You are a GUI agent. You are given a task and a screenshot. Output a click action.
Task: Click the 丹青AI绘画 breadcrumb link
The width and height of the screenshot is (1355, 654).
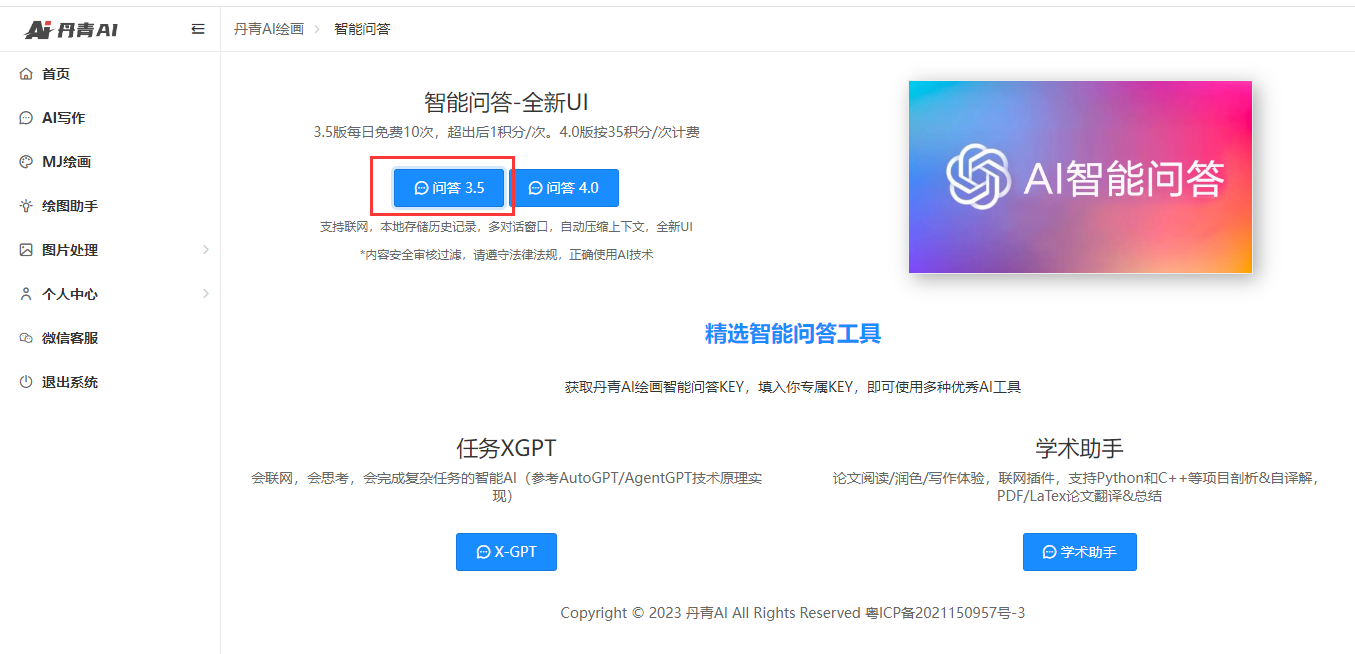coord(269,29)
